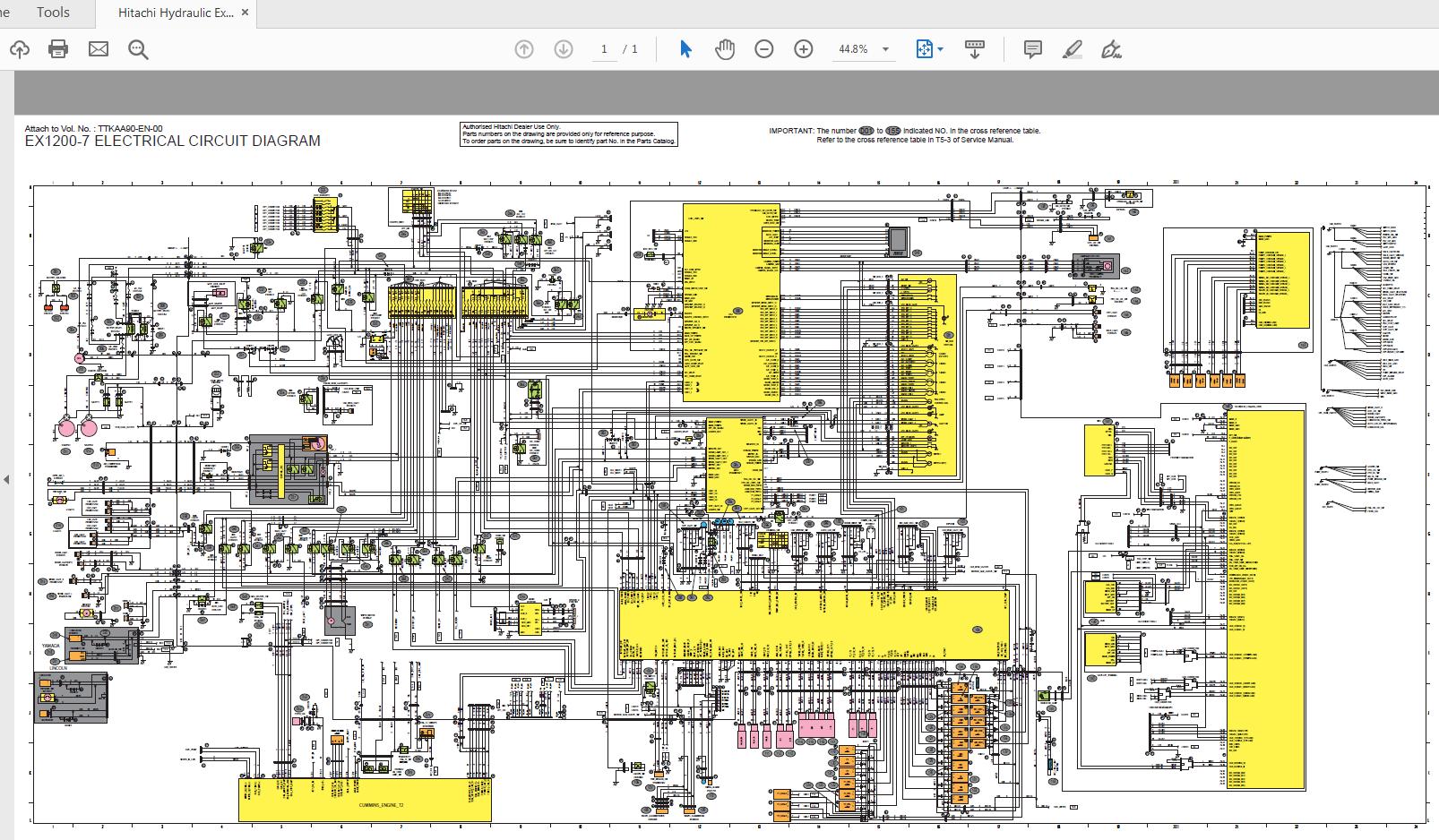
Task: Click the upload to cloud icon
Action: pos(19,49)
